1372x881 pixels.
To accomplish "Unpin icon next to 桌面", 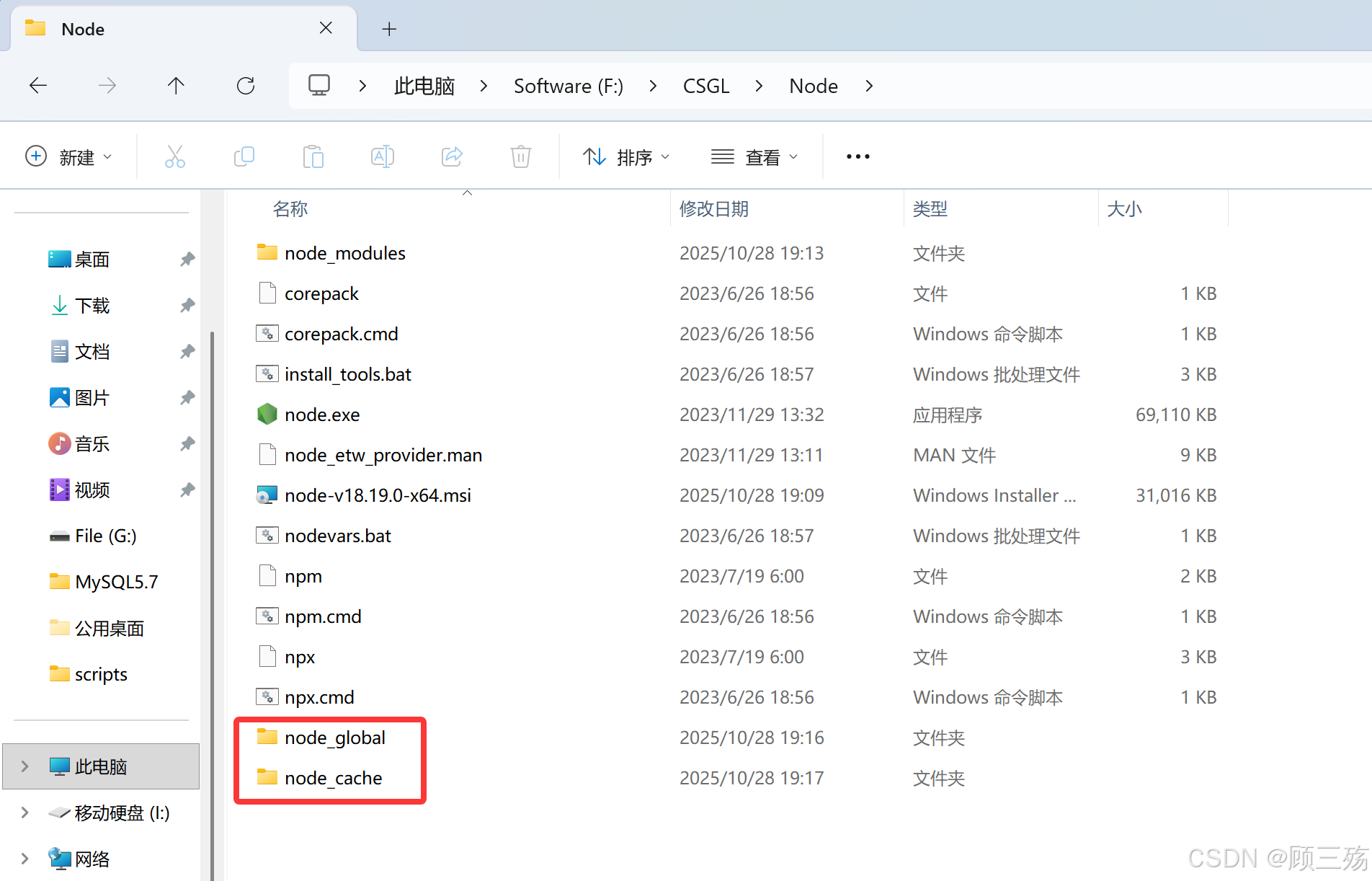I will [x=187, y=260].
